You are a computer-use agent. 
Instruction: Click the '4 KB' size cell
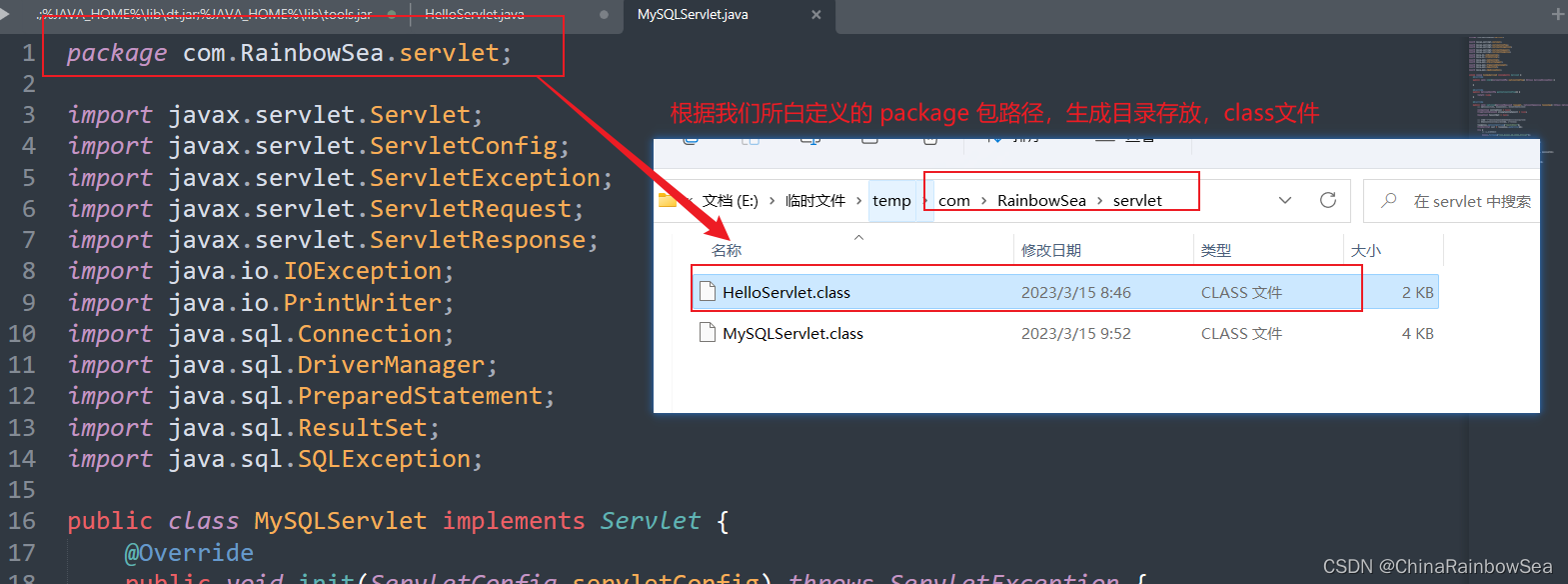[x=1417, y=333]
